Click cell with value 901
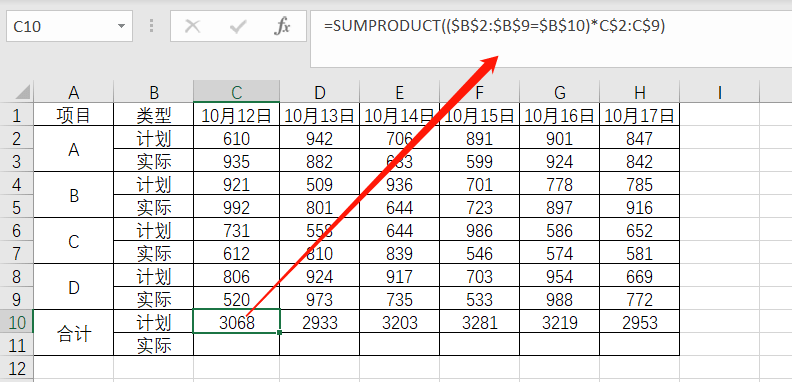 [x=559, y=138]
